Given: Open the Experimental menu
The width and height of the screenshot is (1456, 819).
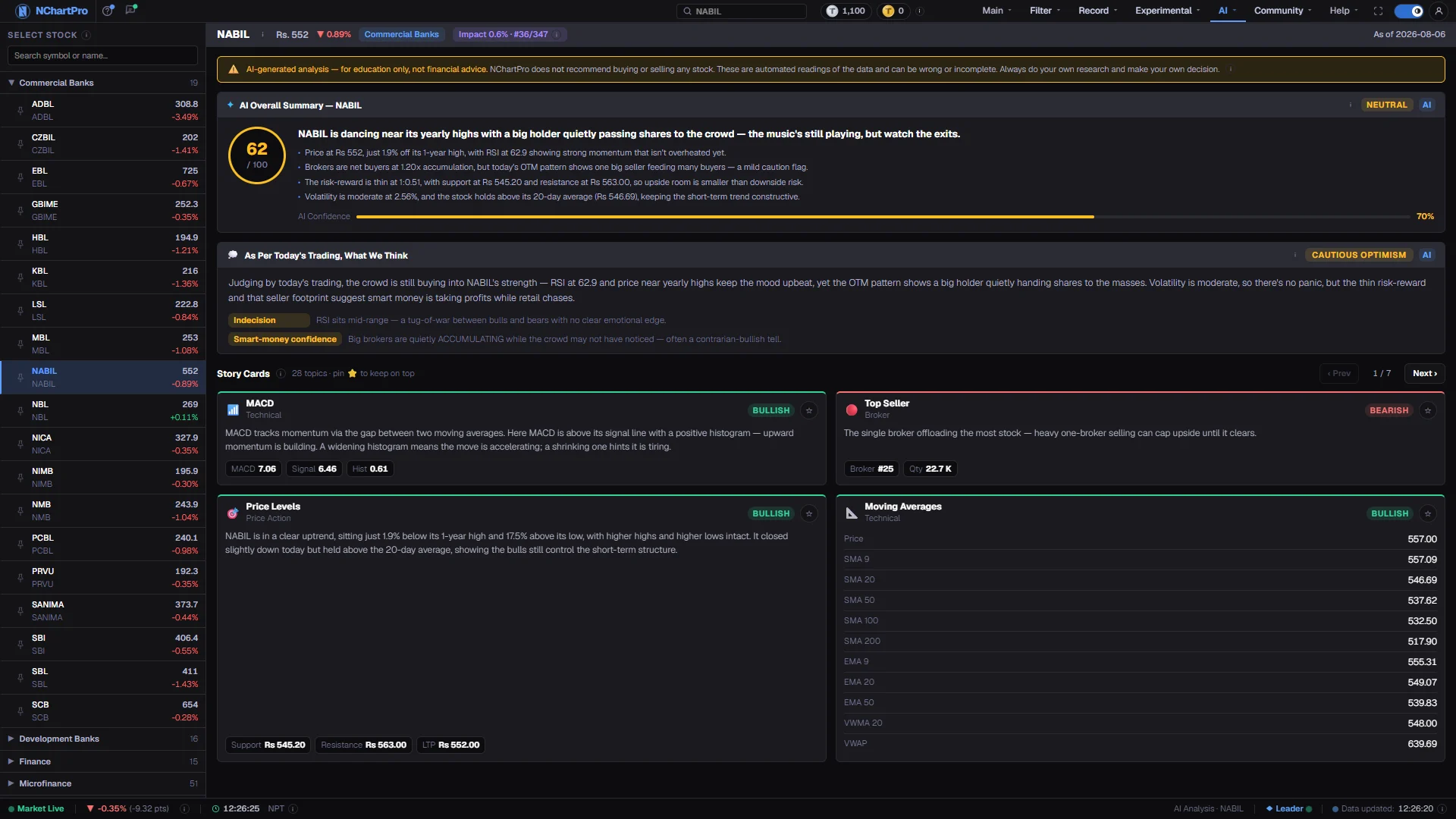Looking at the screenshot, I should pyautogui.click(x=1167, y=11).
